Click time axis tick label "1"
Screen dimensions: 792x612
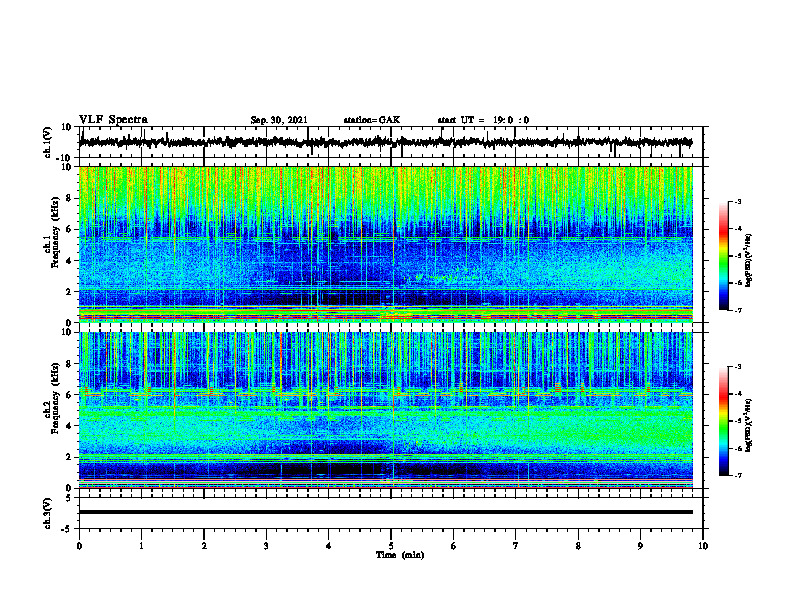point(141,546)
